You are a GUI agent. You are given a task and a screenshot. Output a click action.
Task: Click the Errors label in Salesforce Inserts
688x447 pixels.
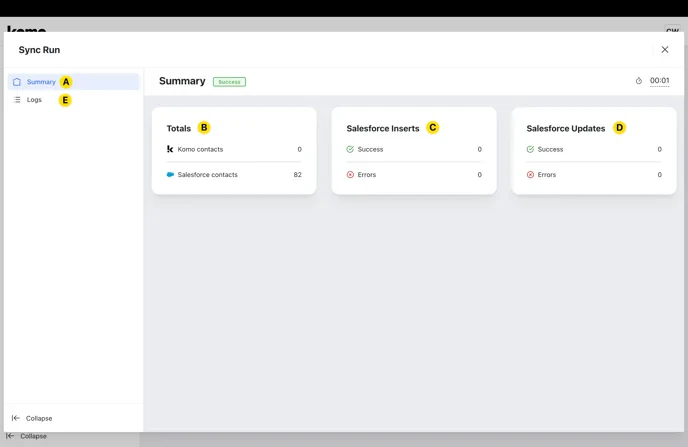coord(367,175)
